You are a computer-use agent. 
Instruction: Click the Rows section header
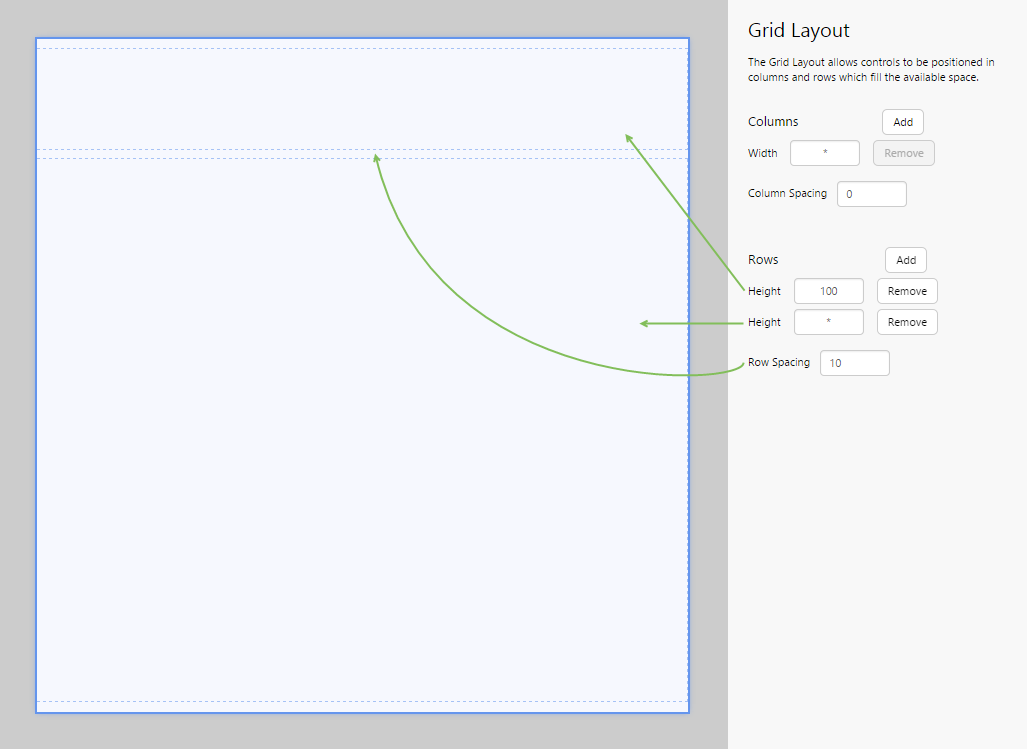[x=762, y=259]
